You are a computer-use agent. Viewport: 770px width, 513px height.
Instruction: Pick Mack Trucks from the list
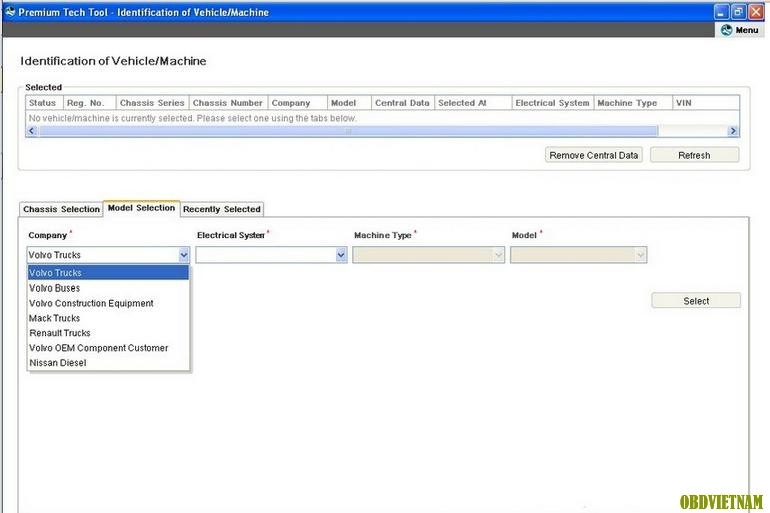[108, 318]
